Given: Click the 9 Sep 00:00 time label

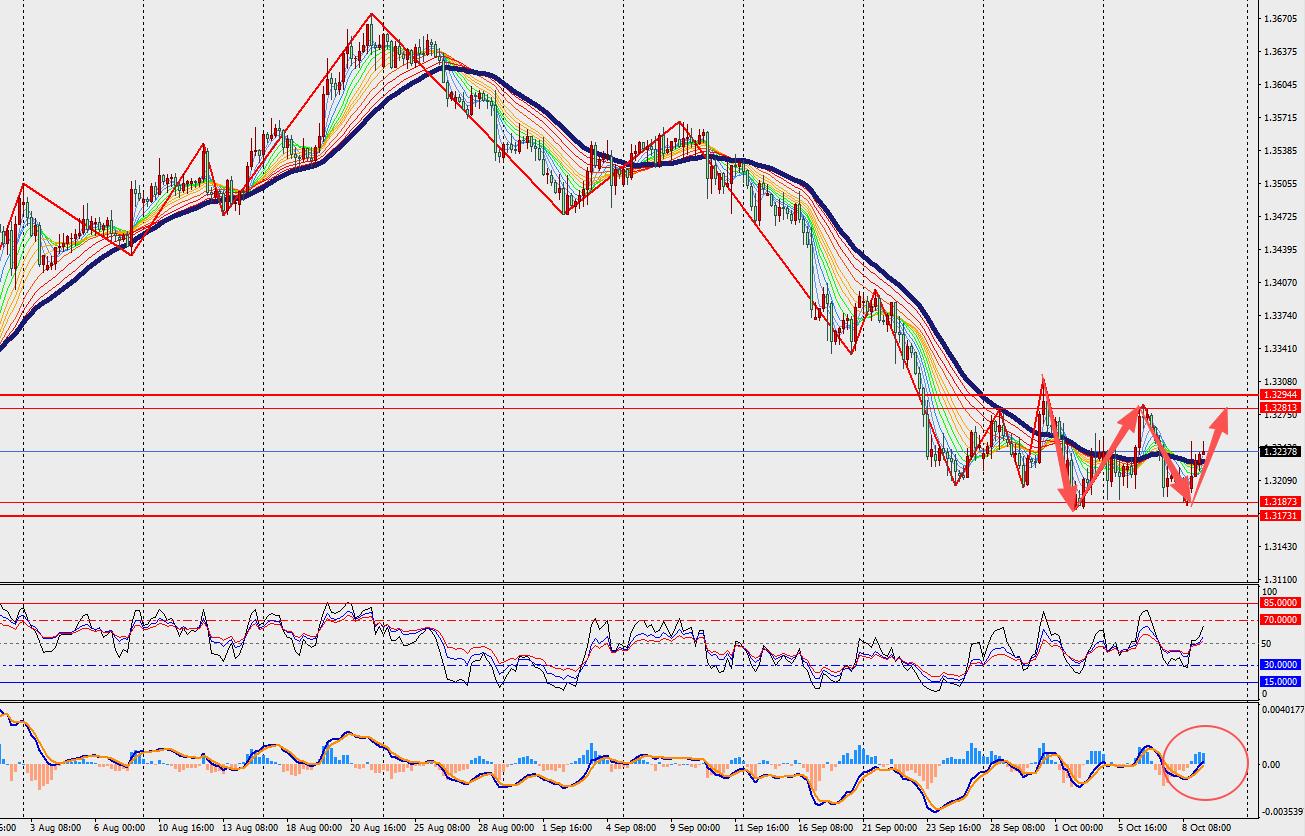Looking at the screenshot, I should (x=694, y=828).
